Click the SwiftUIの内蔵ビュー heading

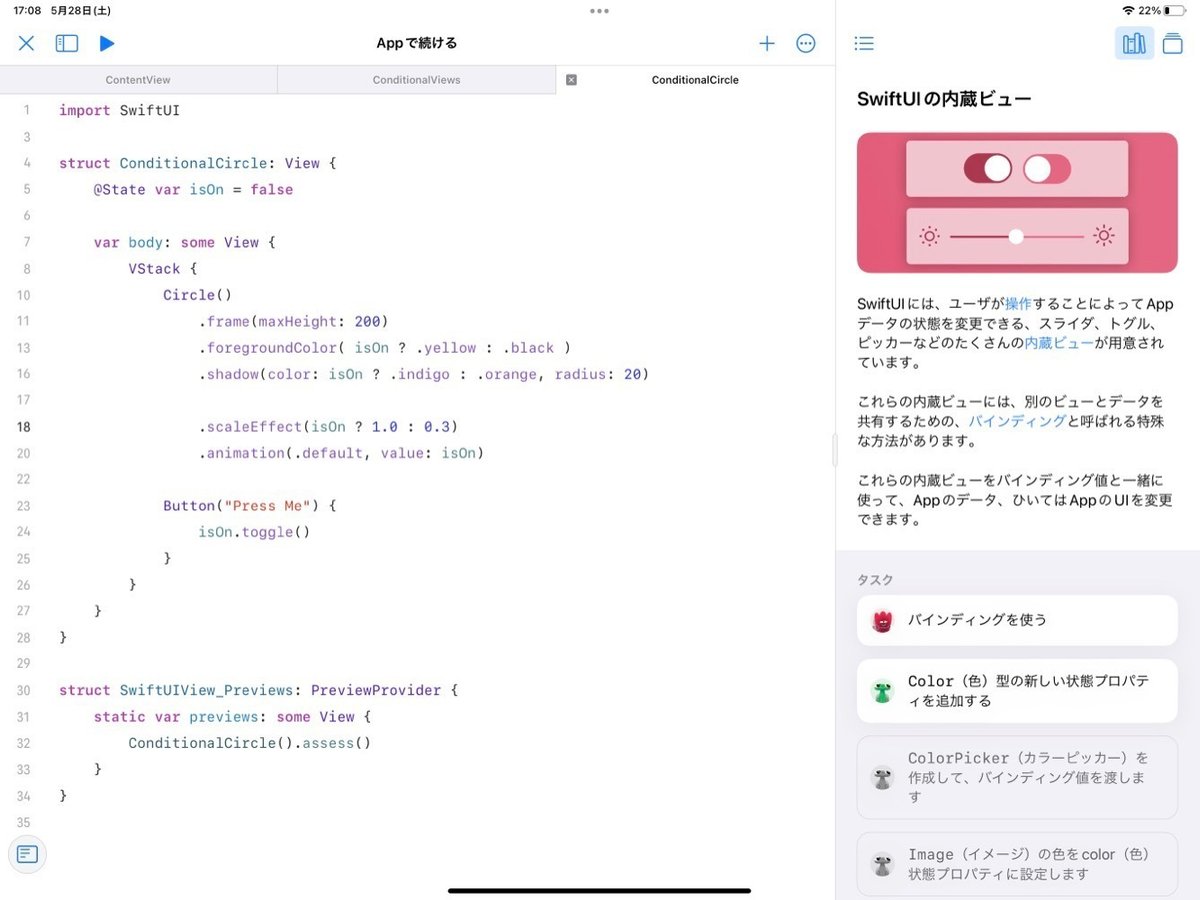[x=944, y=99]
